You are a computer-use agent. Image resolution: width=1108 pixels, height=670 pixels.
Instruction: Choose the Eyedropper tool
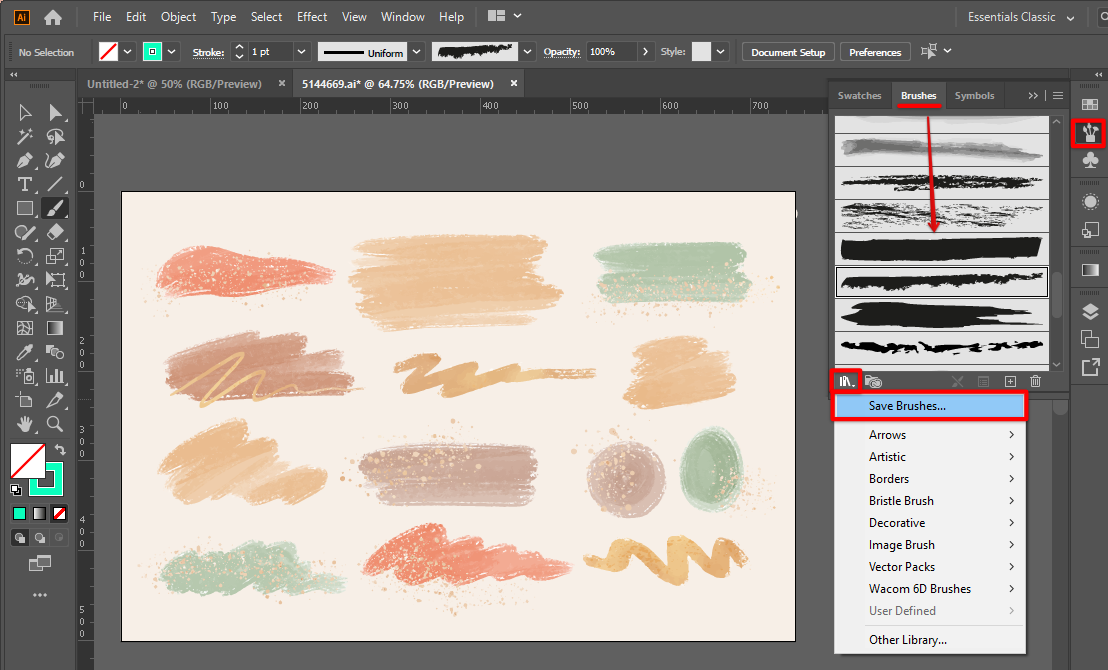[x=25, y=352]
